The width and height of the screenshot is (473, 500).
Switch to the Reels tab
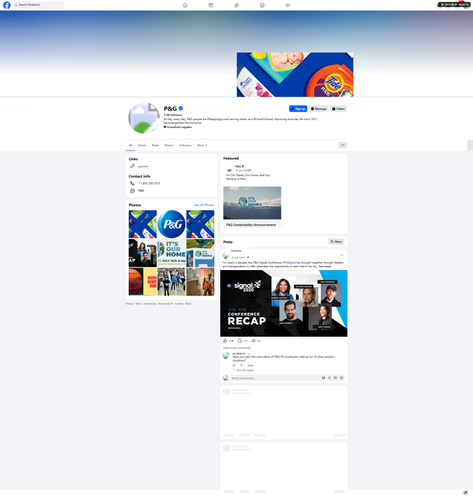155,145
